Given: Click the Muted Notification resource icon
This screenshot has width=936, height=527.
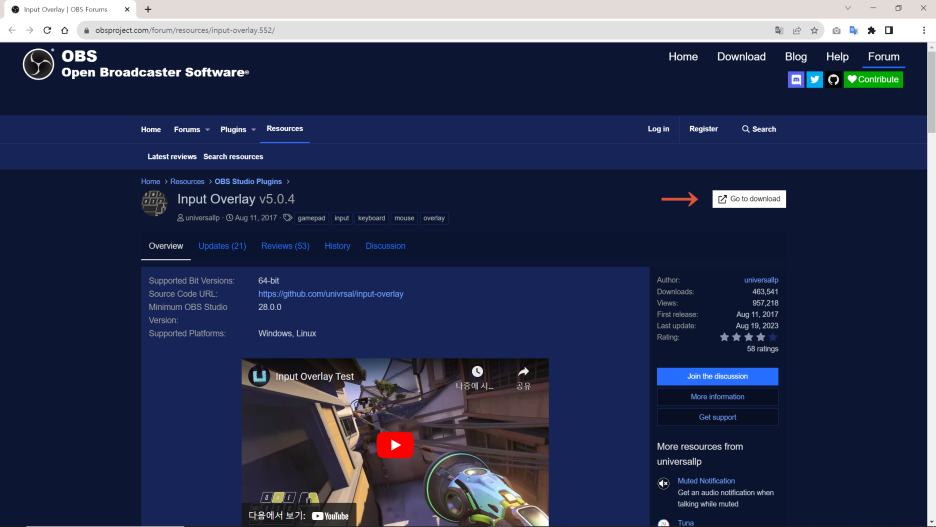Looking at the screenshot, I should click(663, 483).
